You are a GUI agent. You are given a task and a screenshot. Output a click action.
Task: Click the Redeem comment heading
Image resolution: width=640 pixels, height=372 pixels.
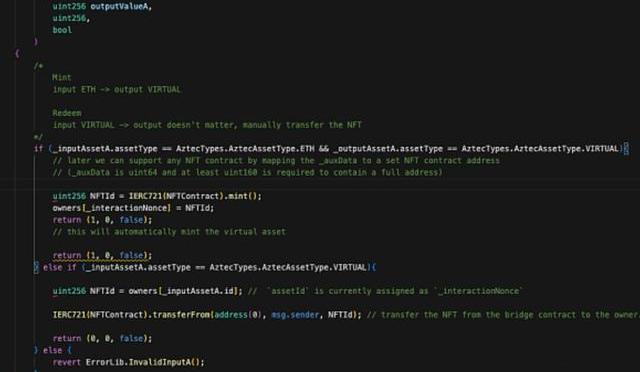pos(67,113)
